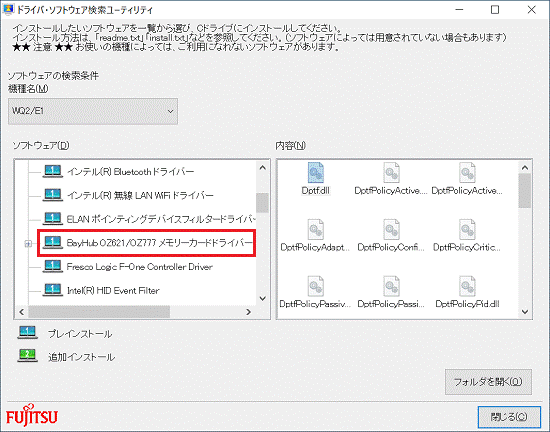Click the app icon in the title bar

[8, 9]
